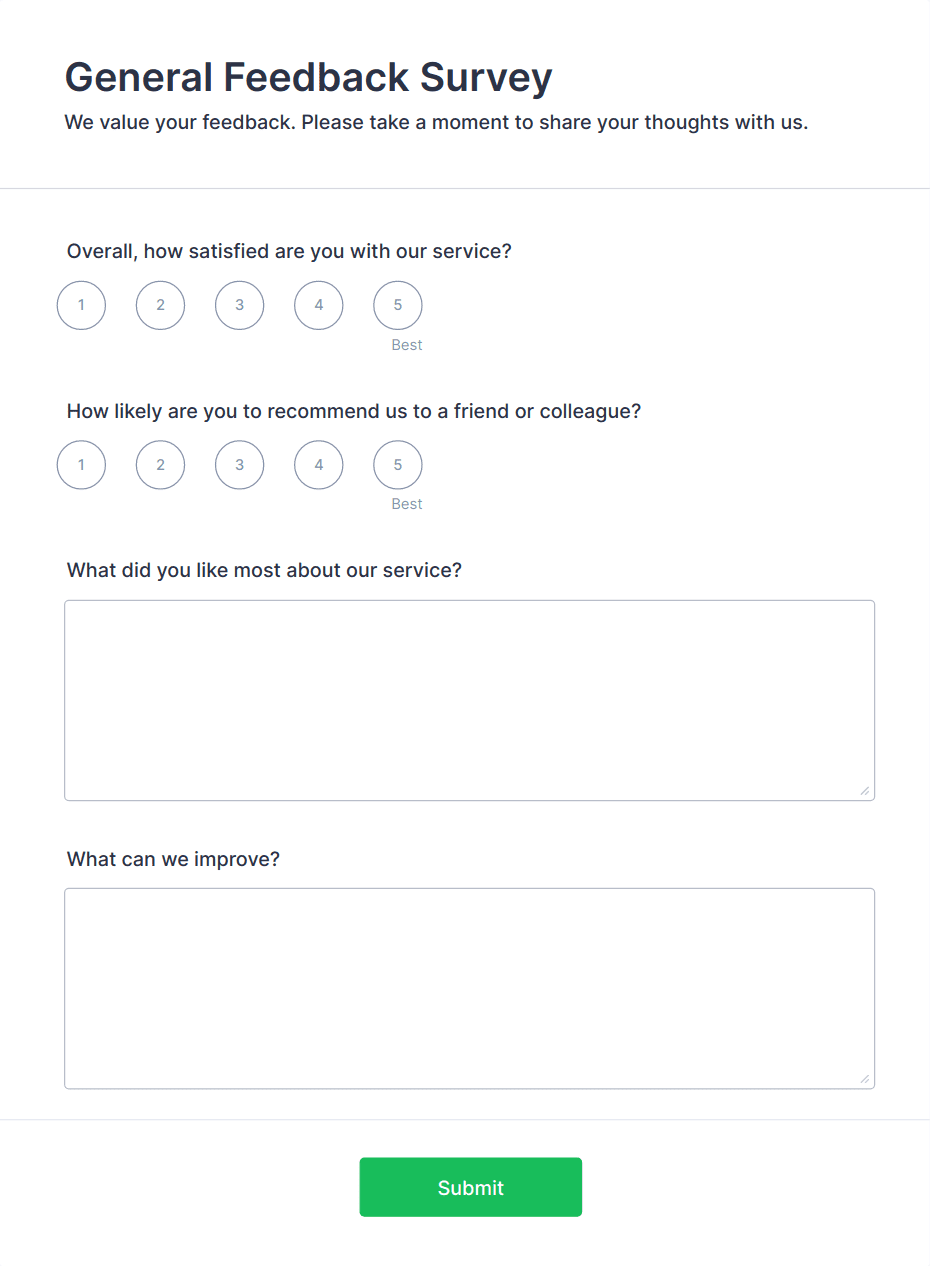This screenshot has width=930, height=1266.
Task: Select rating 2 for overall satisfaction
Action: (160, 305)
